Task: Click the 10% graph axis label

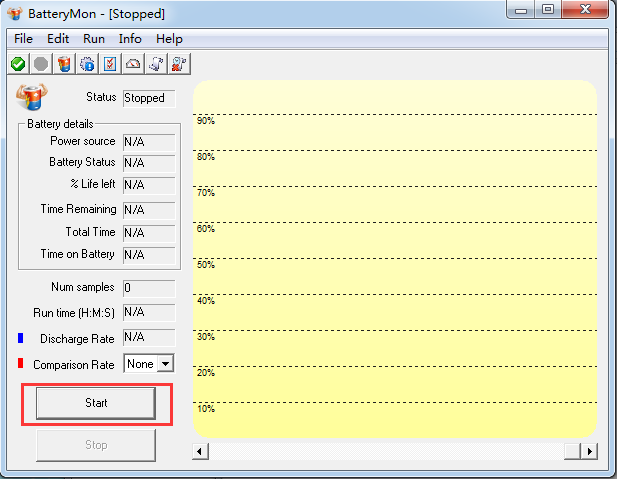Action: pyautogui.click(x=206, y=409)
